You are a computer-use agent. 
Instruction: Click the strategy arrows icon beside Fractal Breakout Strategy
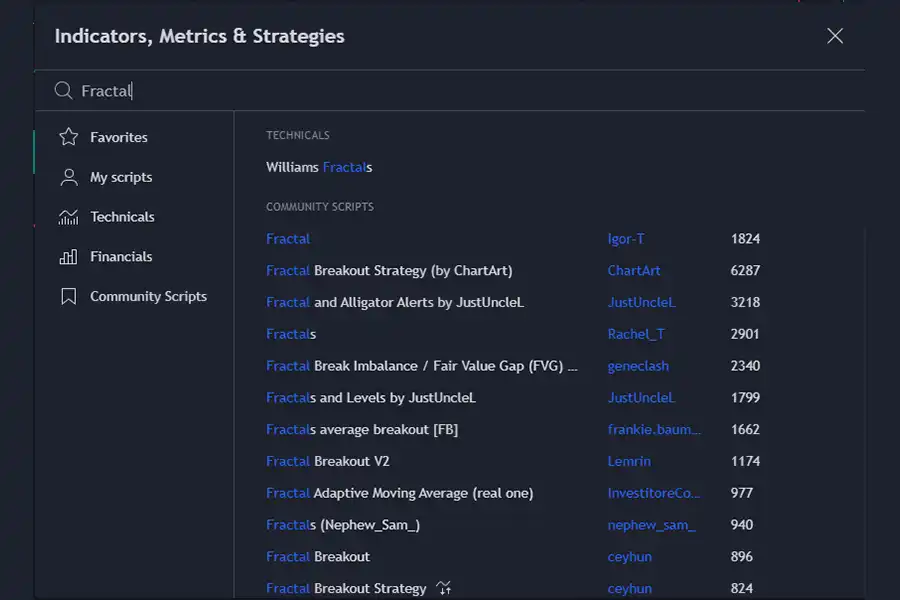tap(444, 588)
